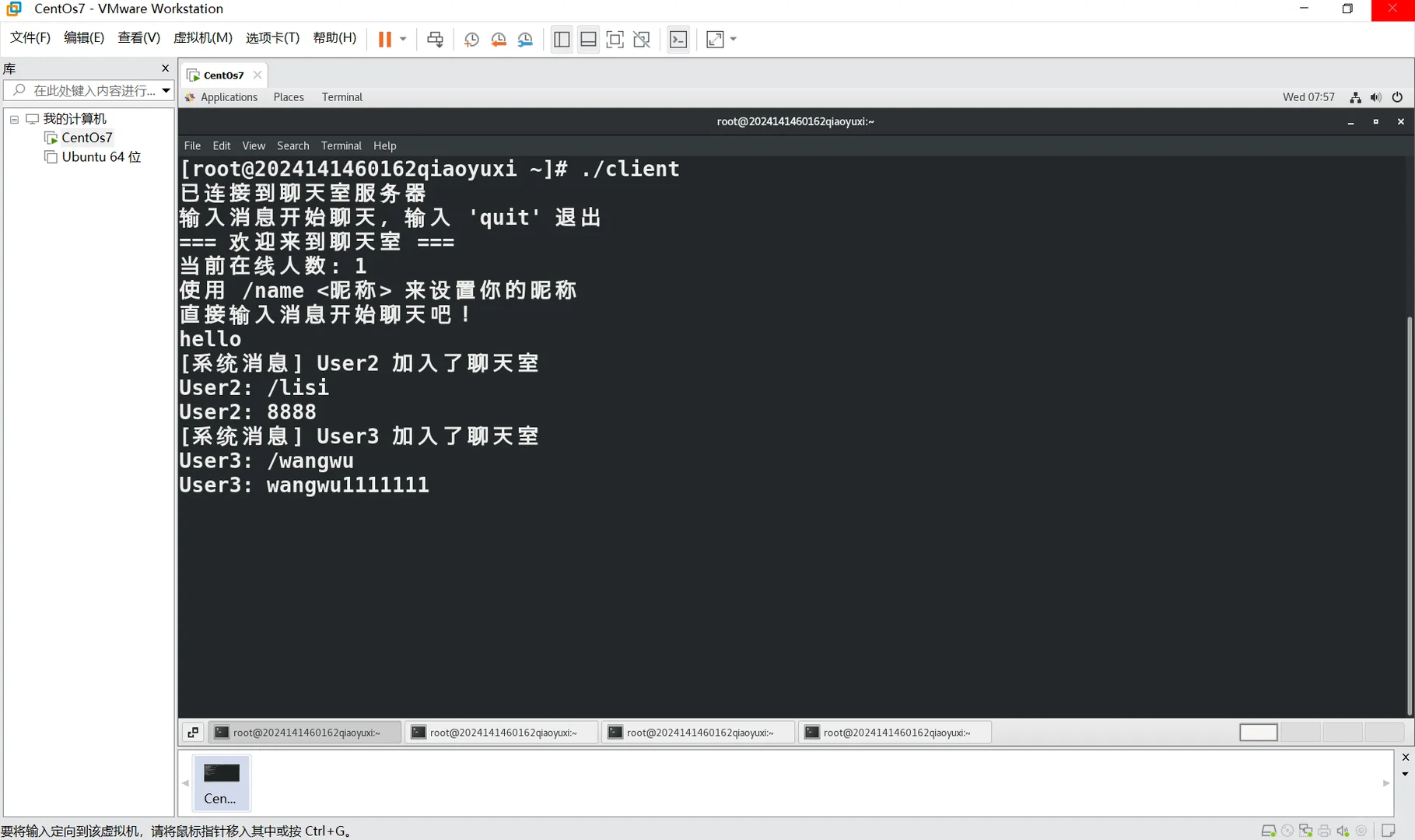Close the library (库) panel
The height and width of the screenshot is (840, 1415).
tap(165, 68)
